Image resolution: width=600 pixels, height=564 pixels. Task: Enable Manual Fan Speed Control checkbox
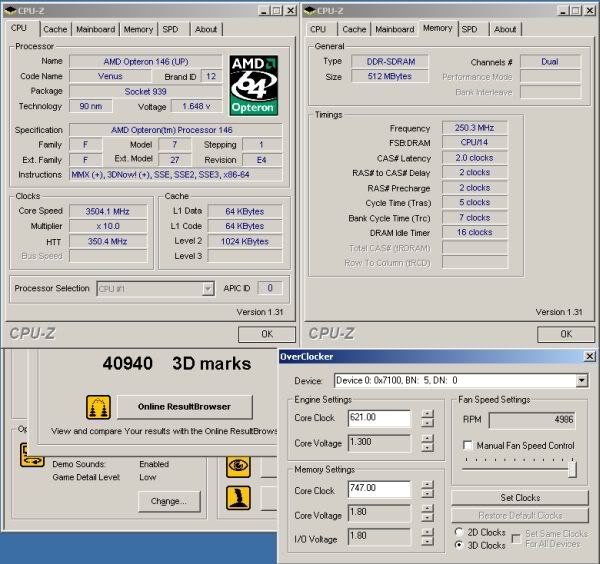click(x=467, y=445)
